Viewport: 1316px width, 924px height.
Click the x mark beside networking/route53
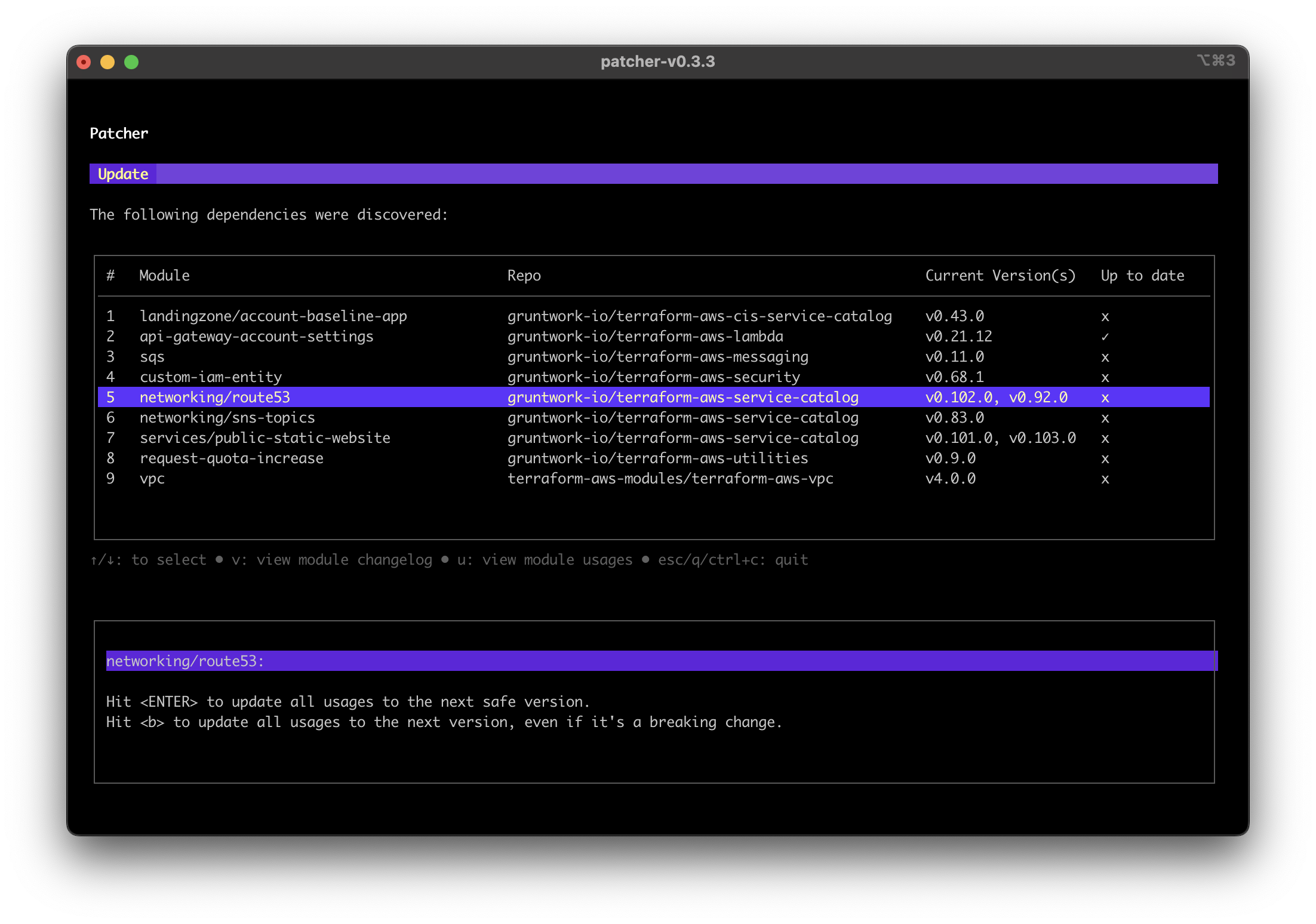(1105, 397)
